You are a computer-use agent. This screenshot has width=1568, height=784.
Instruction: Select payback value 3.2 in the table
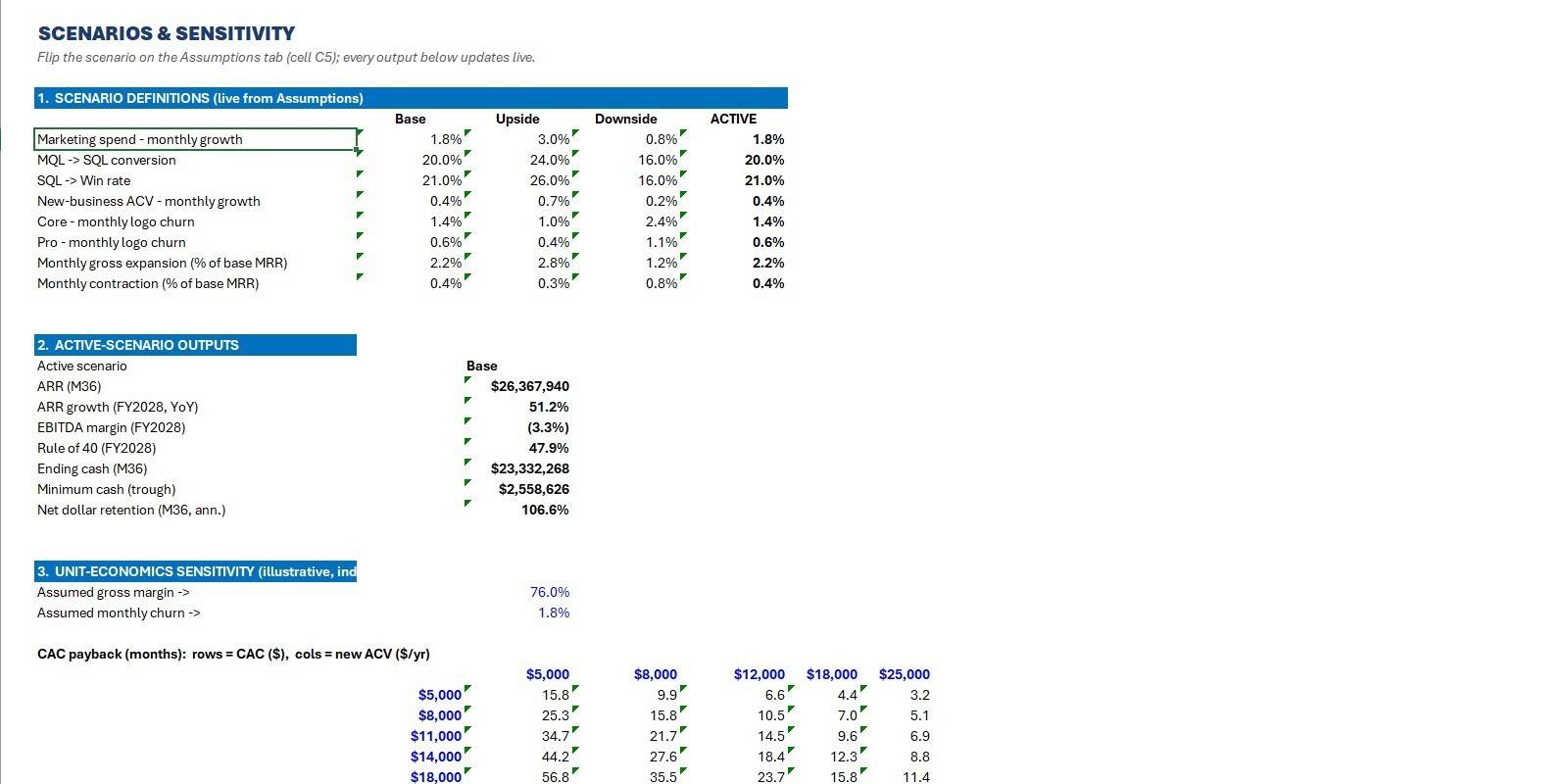click(920, 695)
